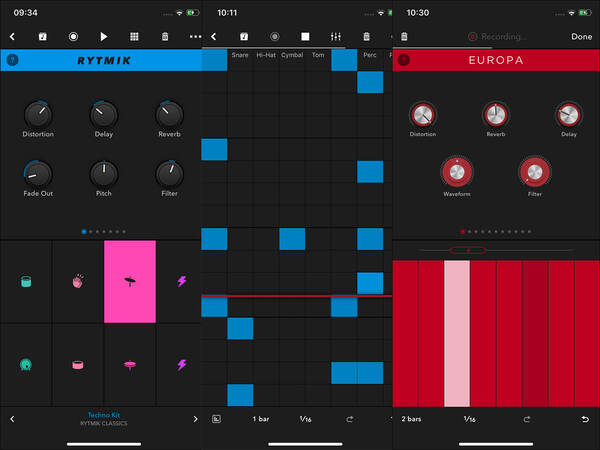This screenshot has width=600, height=450.
Task: Open the step grid view from Rytmik
Action: [134, 36]
